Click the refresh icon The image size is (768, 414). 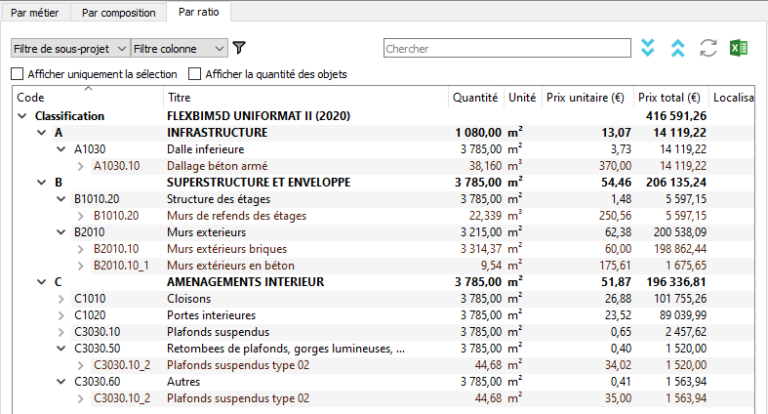(709, 48)
